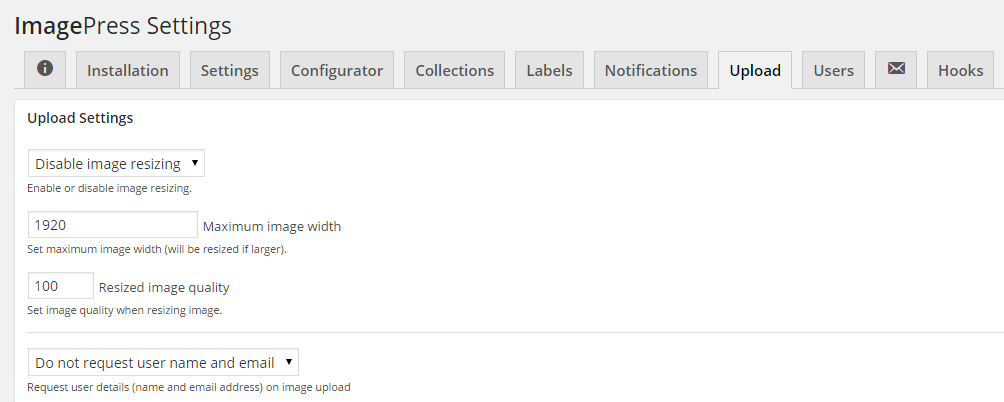Open the Hooks tab
This screenshot has height=402, width=1004.
click(960, 70)
